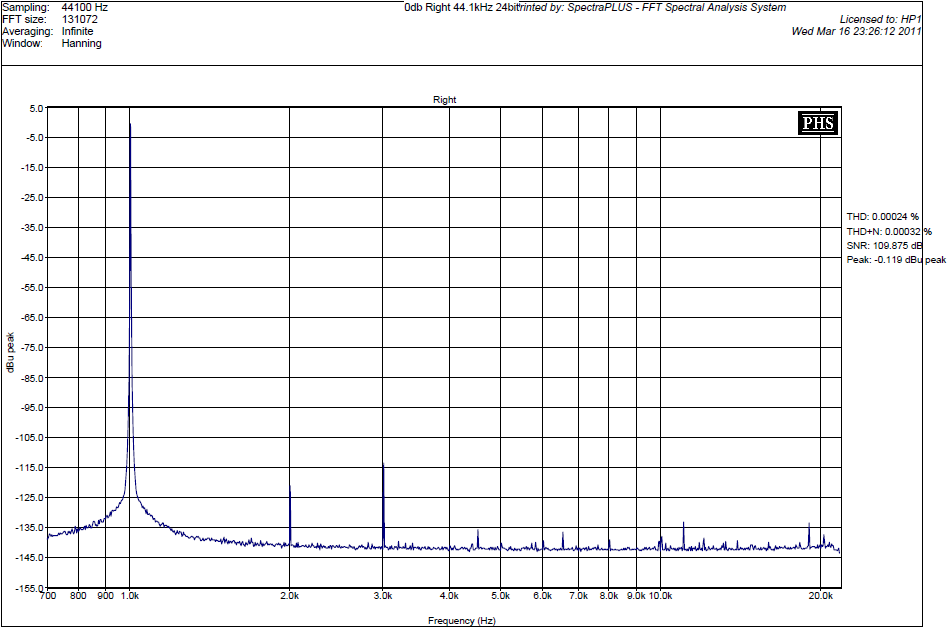Click 'Licensed to: HP1' text
This screenshot has width=948, height=629.
point(880,19)
